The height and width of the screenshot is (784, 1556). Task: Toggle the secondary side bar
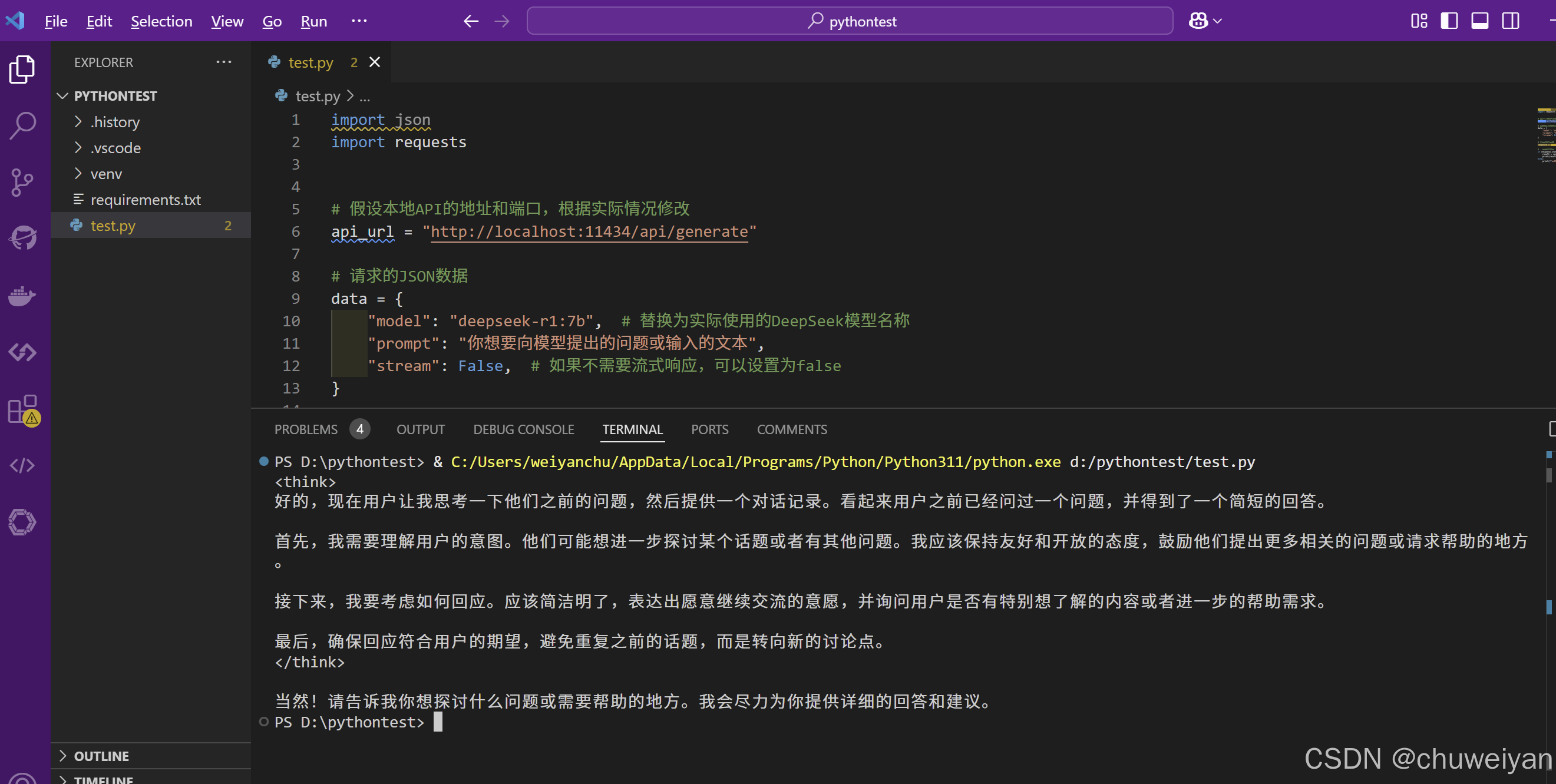tap(1511, 21)
